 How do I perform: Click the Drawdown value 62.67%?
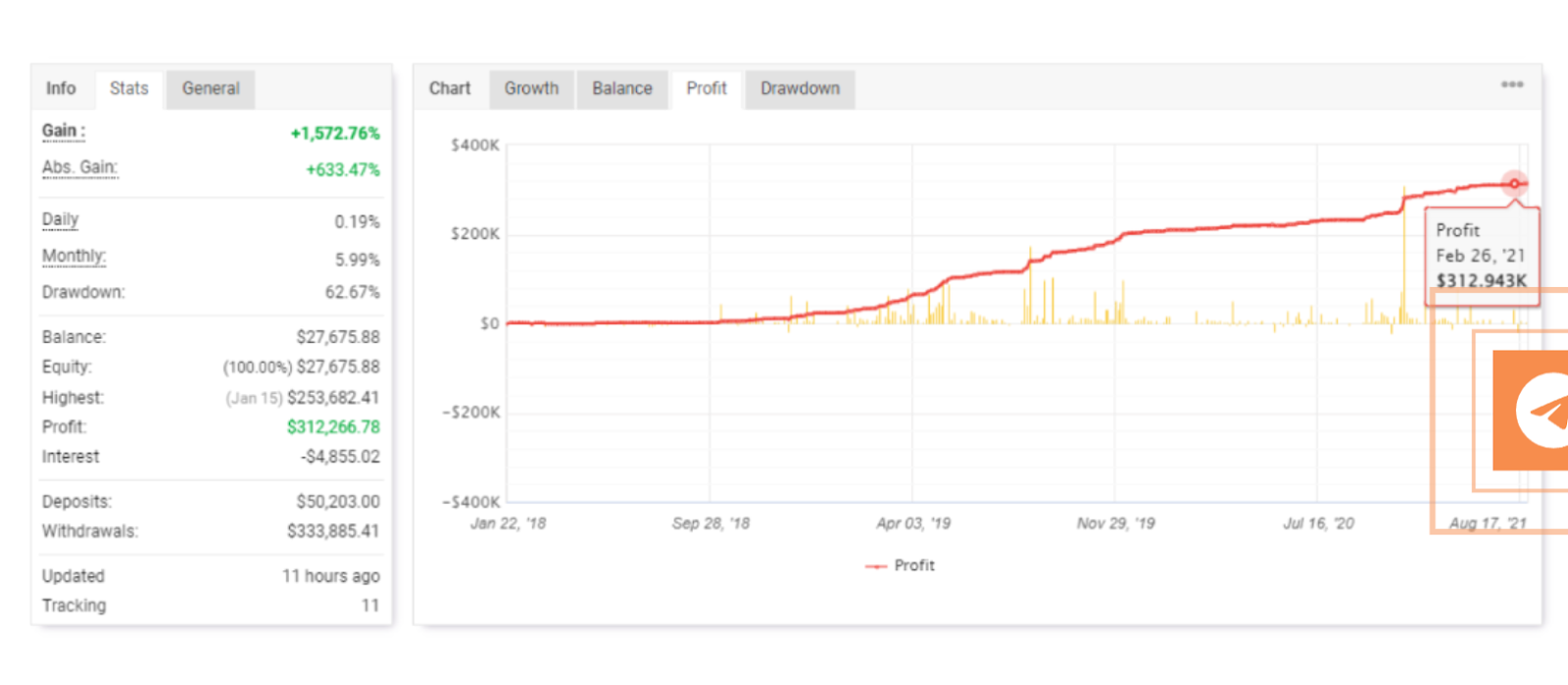[352, 292]
